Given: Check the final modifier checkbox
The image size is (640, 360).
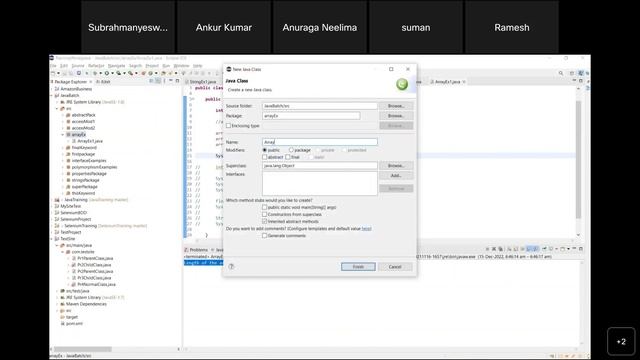Looking at the screenshot, I should pos(288,157).
